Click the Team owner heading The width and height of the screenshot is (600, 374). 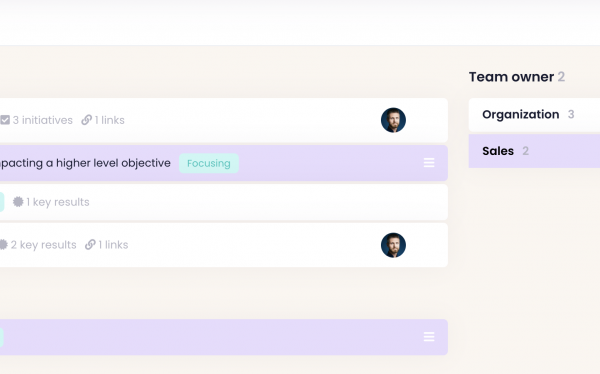[511, 77]
